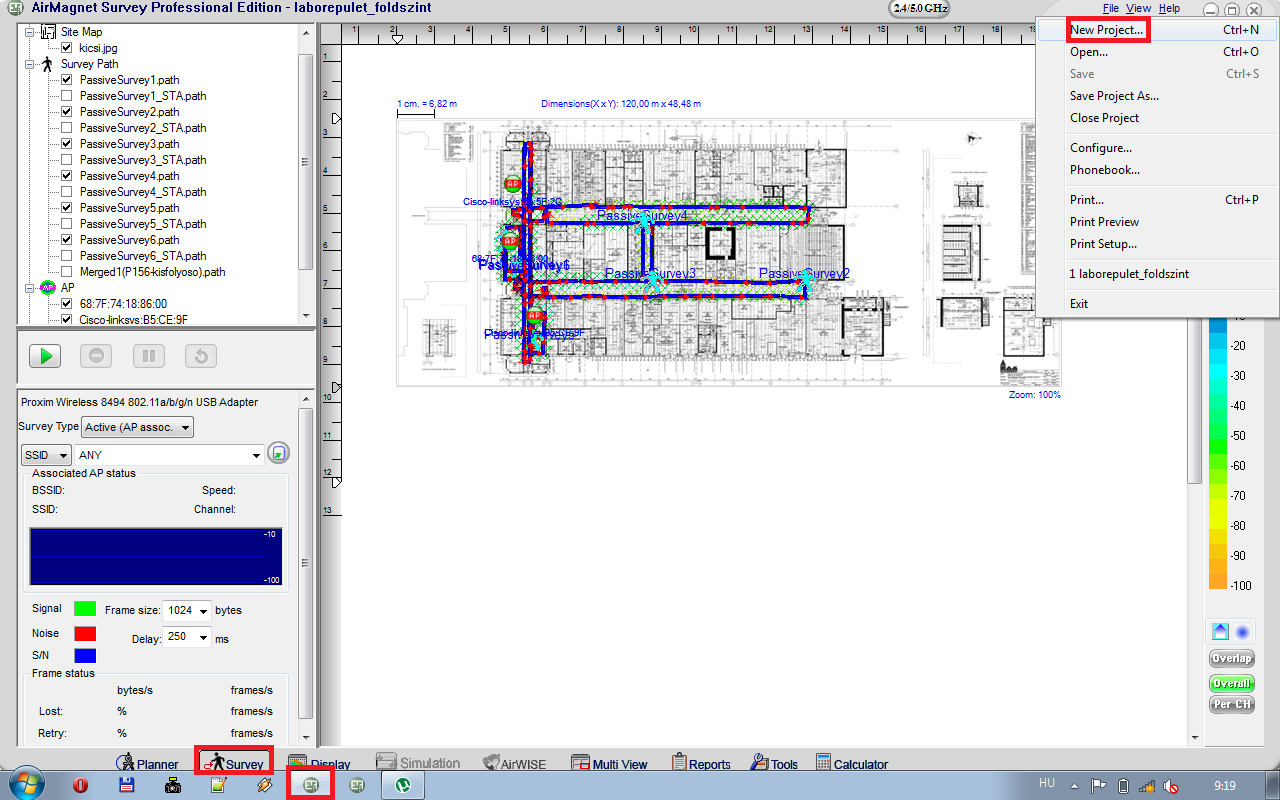Click the battery tray icon
This screenshot has height=800, width=1280.
click(x=1123, y=786)
